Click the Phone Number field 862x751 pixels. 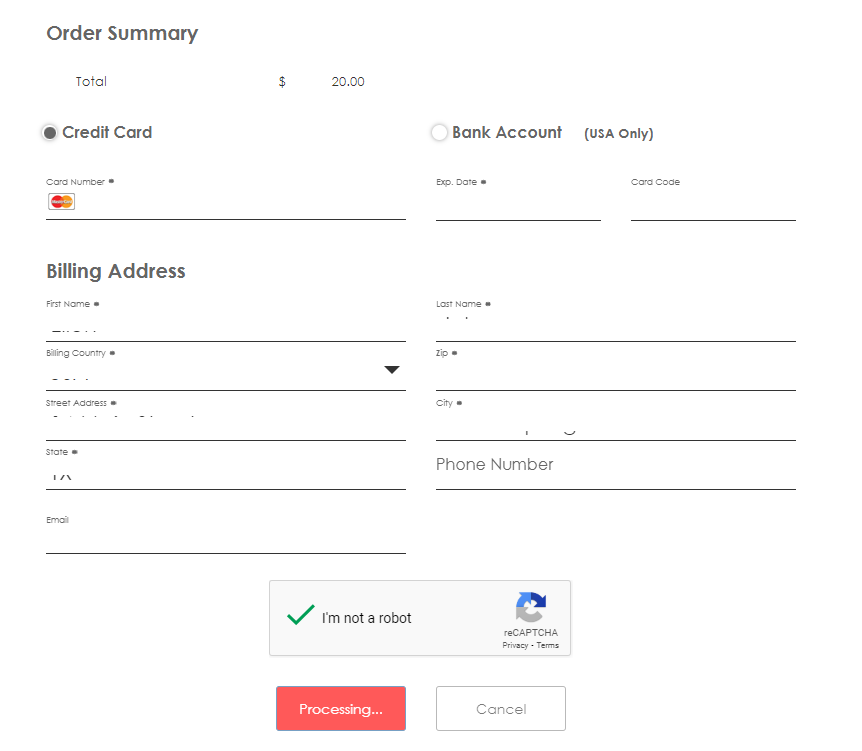click(550, 464)
